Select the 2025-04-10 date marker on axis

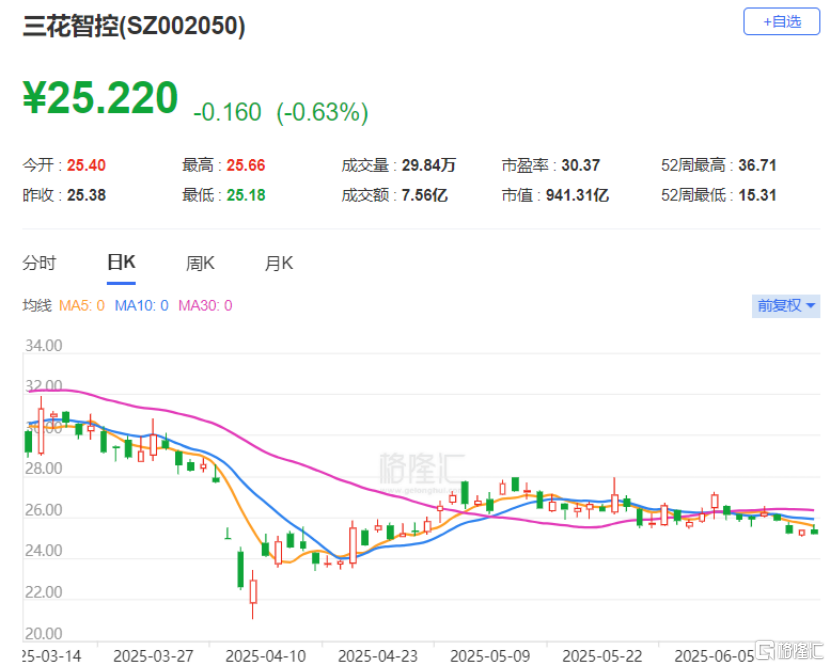(266, 656)
